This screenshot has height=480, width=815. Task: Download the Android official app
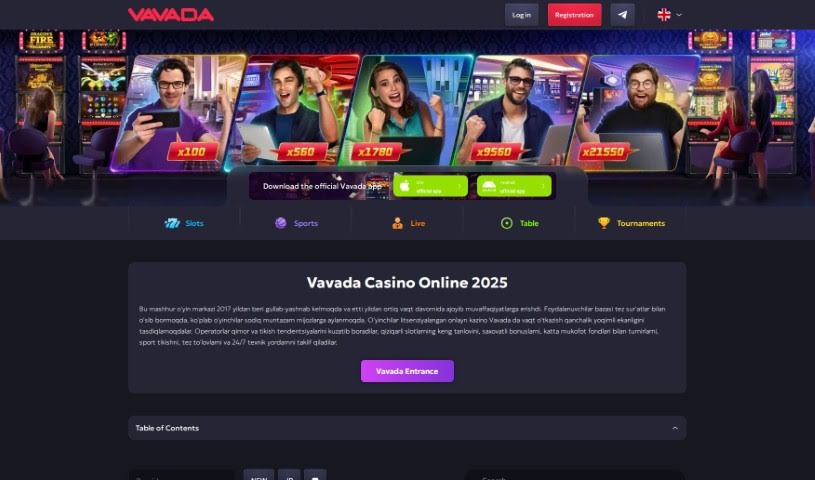tap(514, 186)
